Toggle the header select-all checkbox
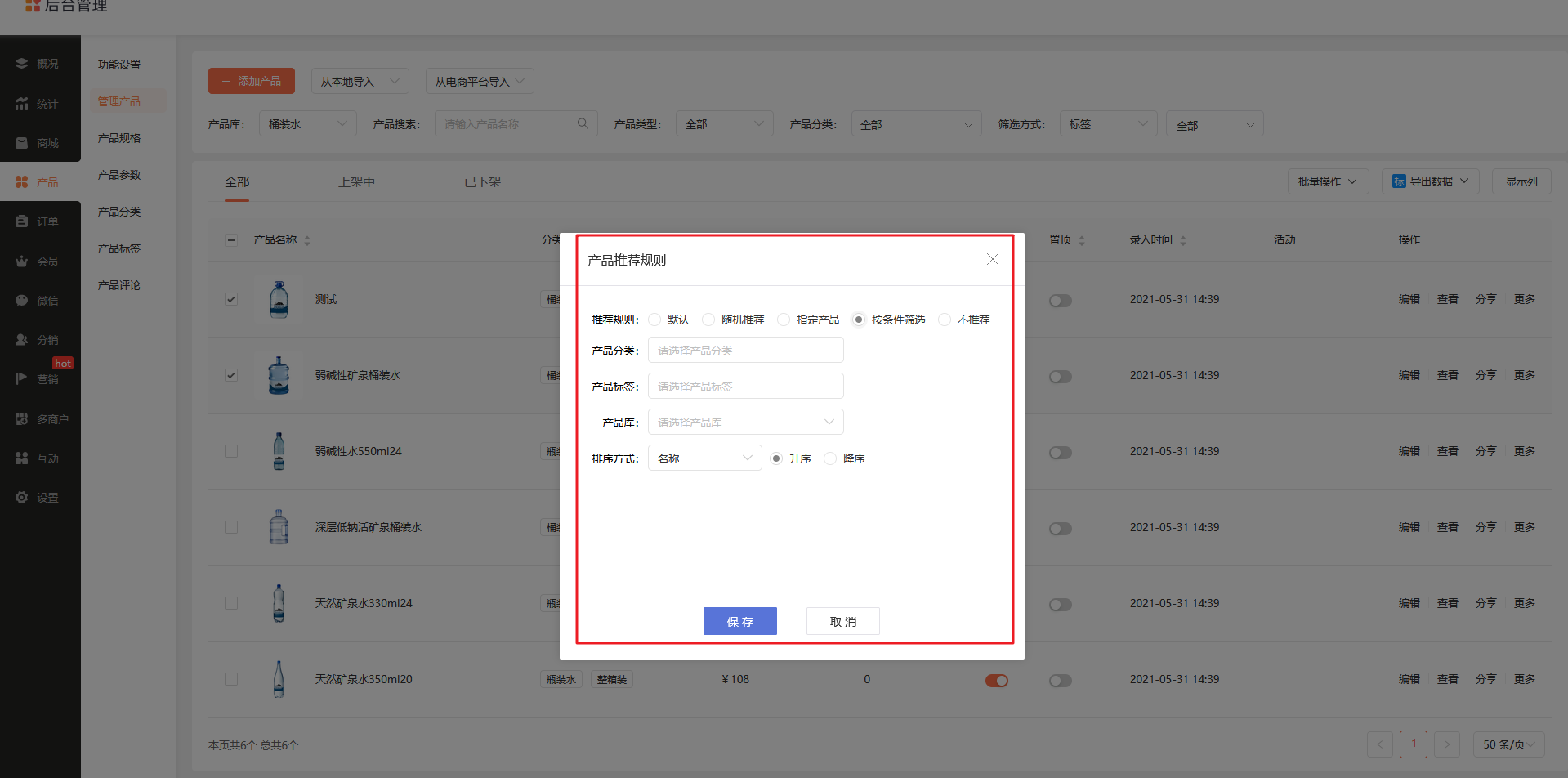 point(231,240)
